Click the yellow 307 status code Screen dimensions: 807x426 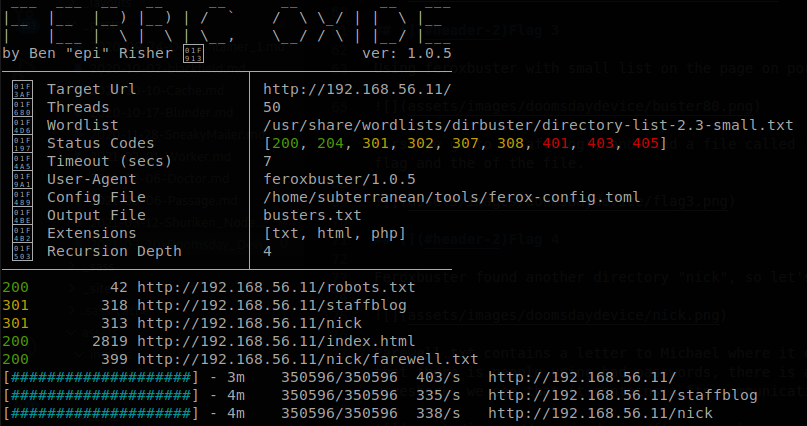(x=465, y=144)
